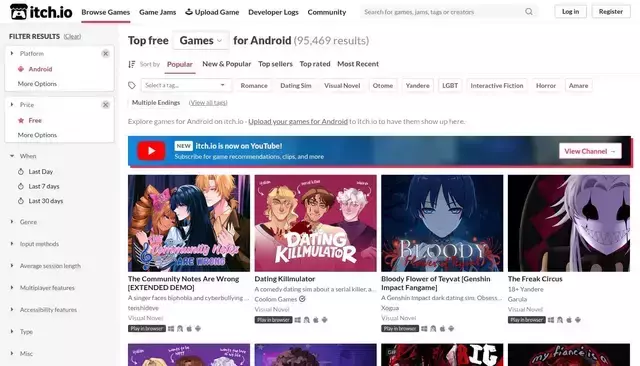This screenshot has width=640, height=366.
Task: Open Dating Killmulator game thumbnail
Action: 316,223
